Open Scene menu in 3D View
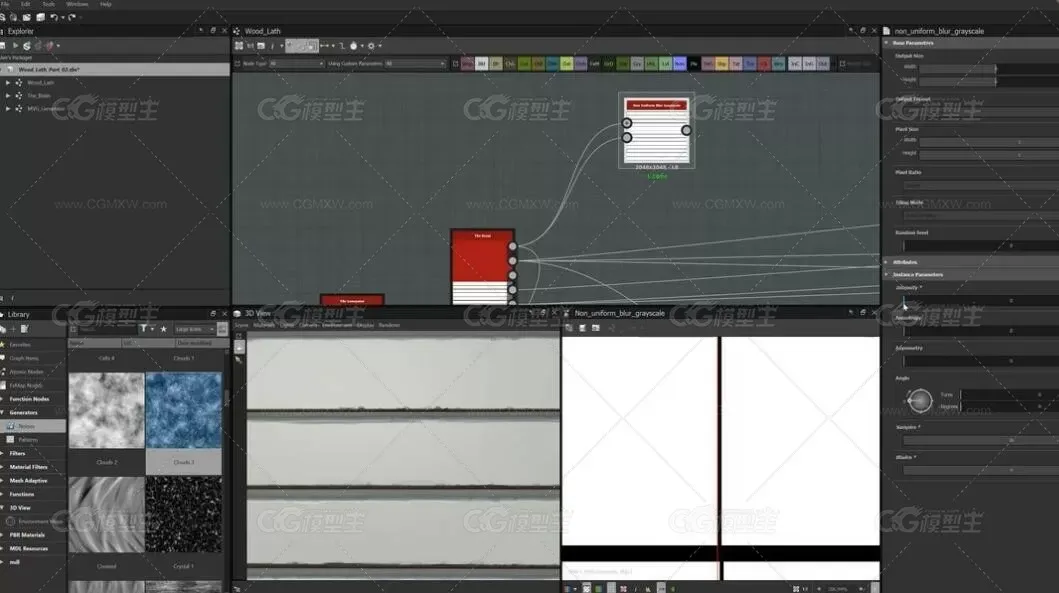Image resolution: width=1059 pixels, height=593 pixels. click(241, 326)
